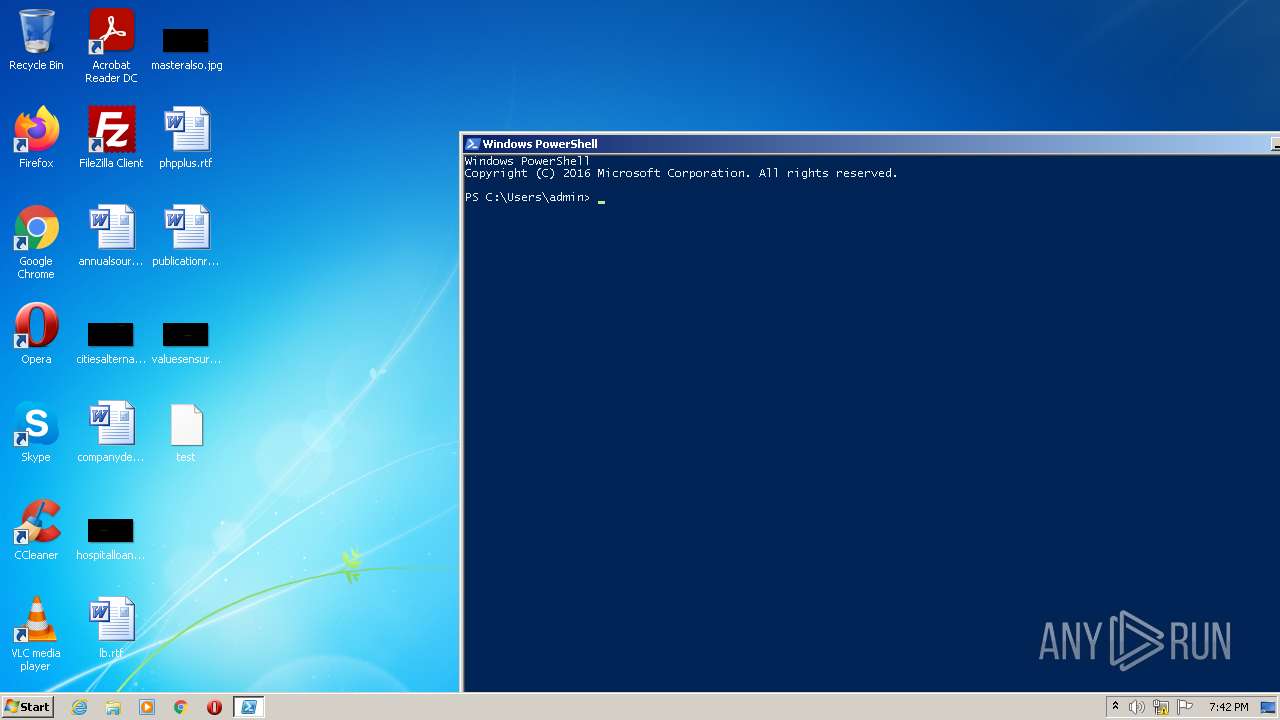Launch Windows Media Player from taskbar

click(x=147, y=707)
